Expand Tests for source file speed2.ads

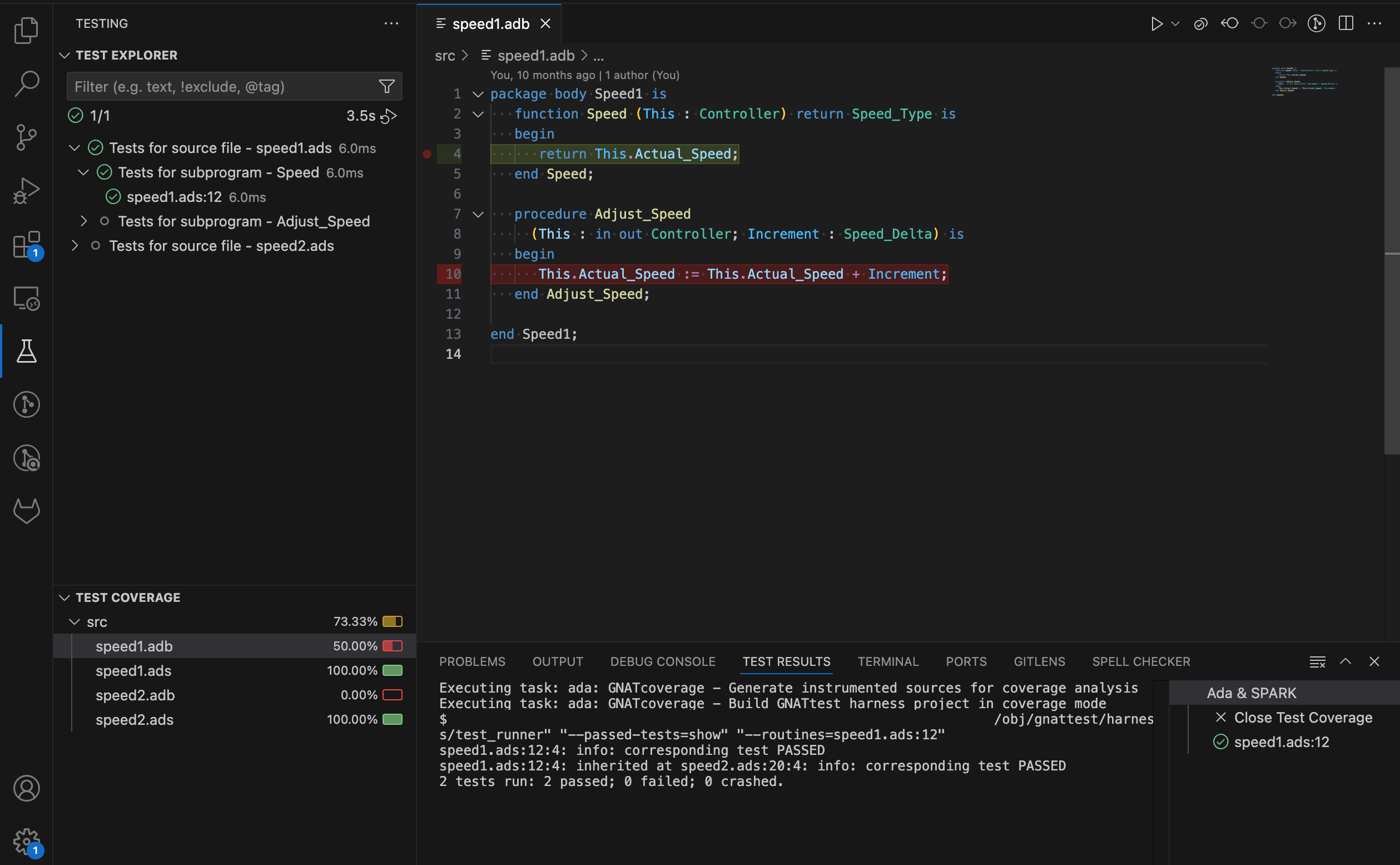[75, 246]
